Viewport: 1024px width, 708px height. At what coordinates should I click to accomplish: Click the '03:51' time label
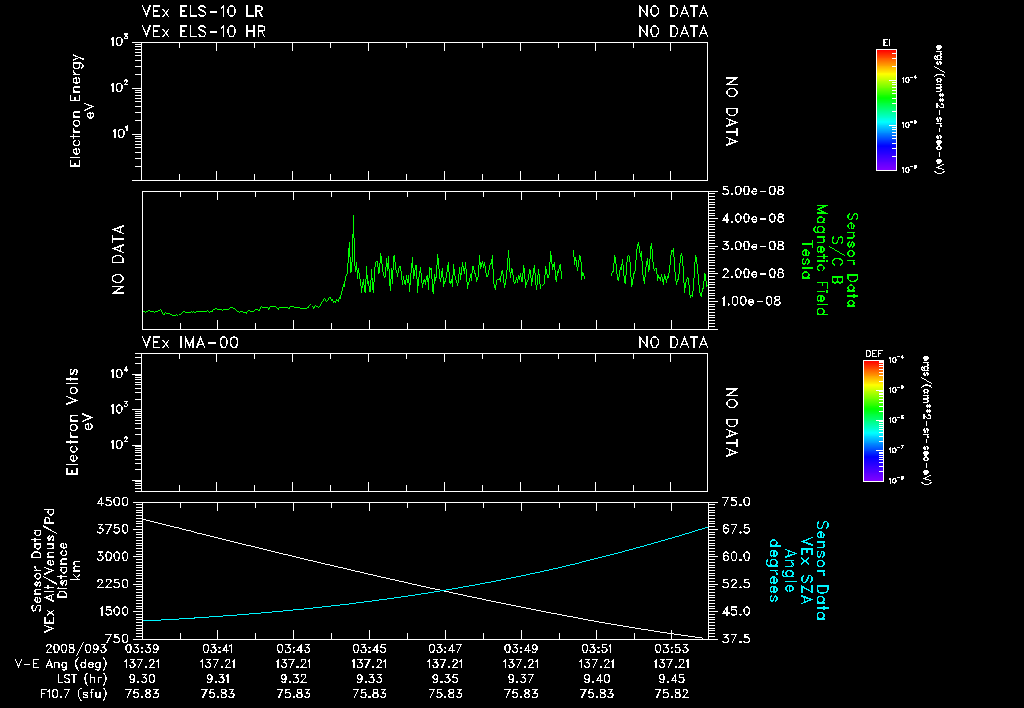(596, 649)
